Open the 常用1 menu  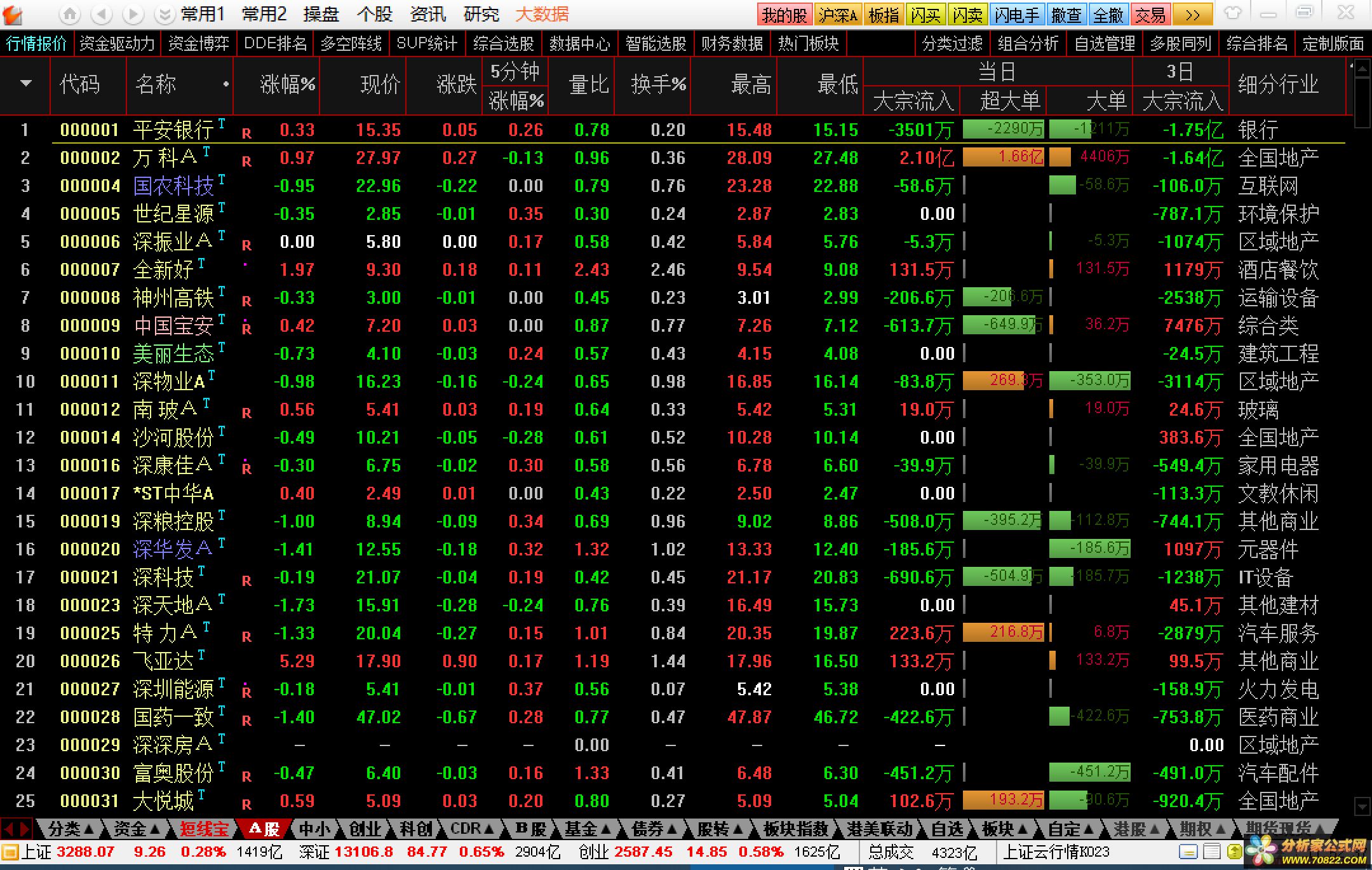tap(203, 14)
